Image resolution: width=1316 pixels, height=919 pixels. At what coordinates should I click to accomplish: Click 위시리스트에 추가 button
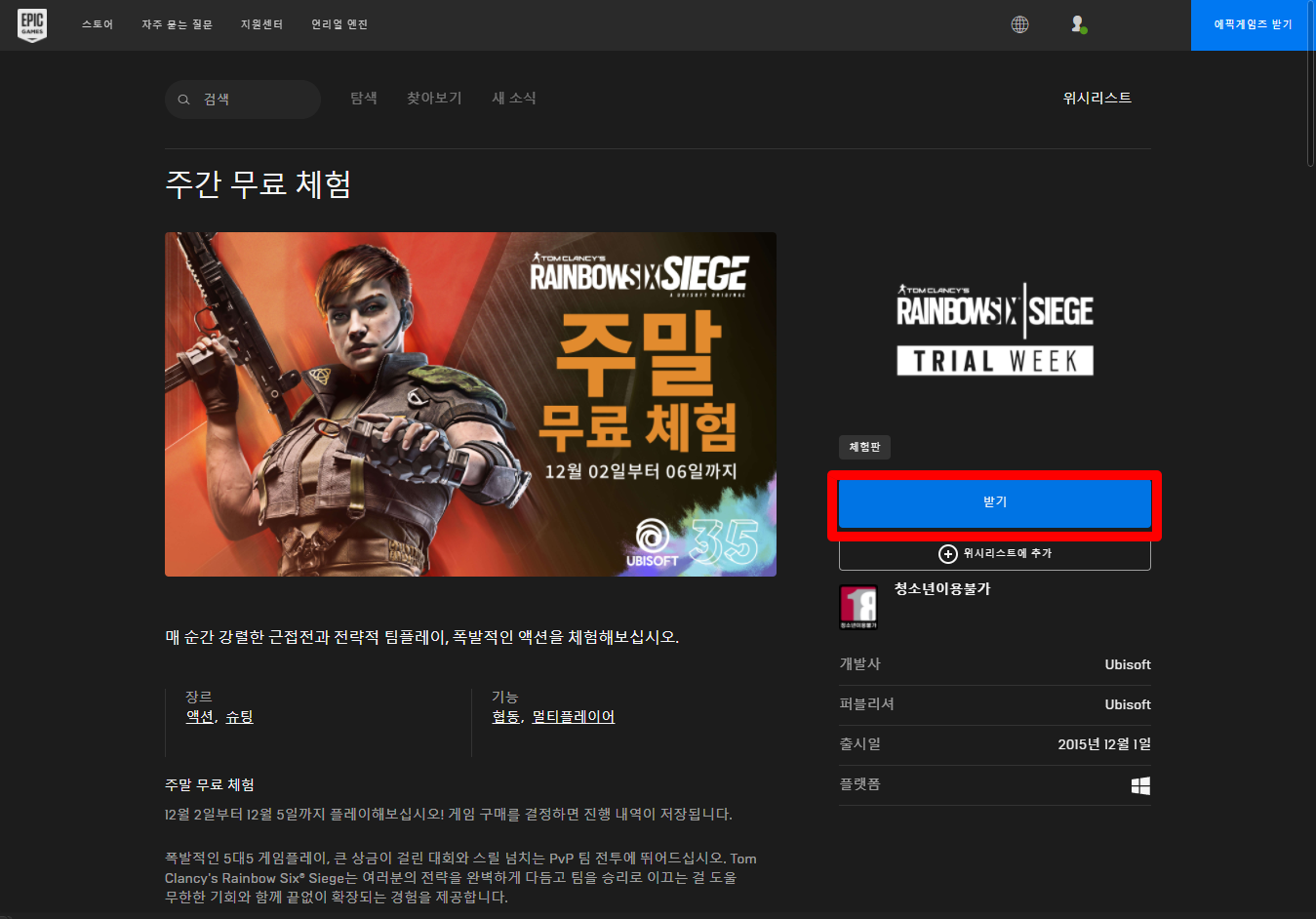(x=995, y=554)
